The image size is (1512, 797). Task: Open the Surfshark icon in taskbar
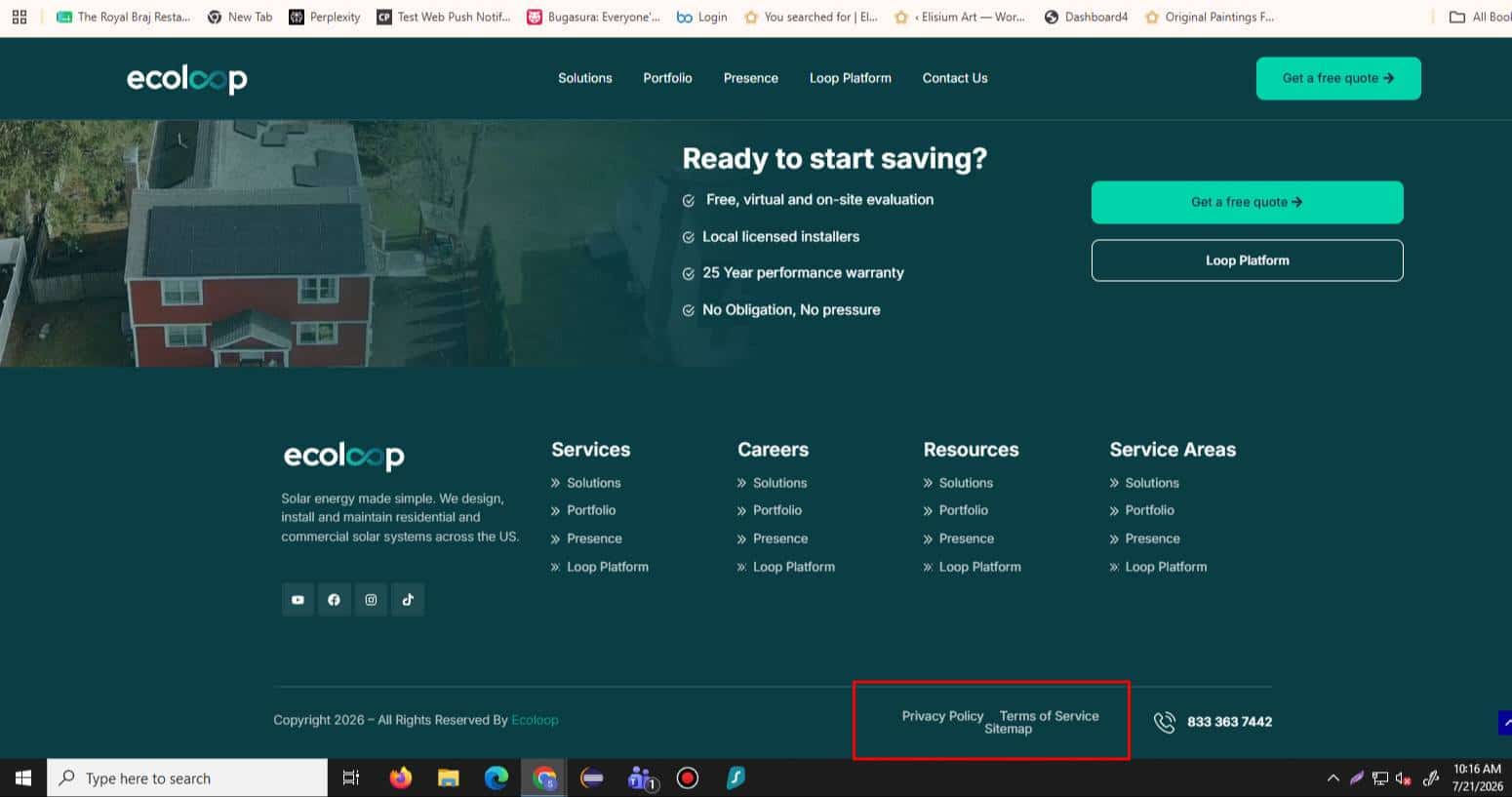736,777
